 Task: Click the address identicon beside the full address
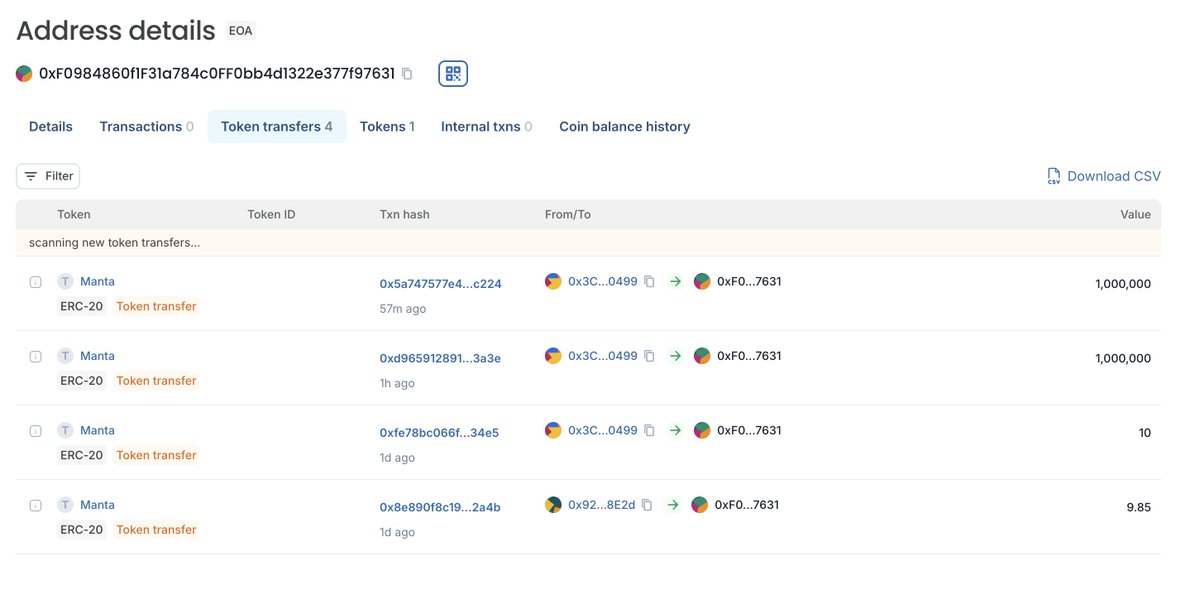24,73
